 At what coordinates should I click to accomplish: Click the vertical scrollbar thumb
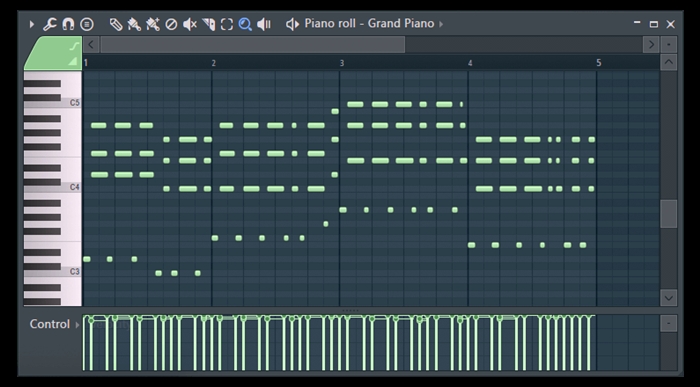[x=668, y=214]
